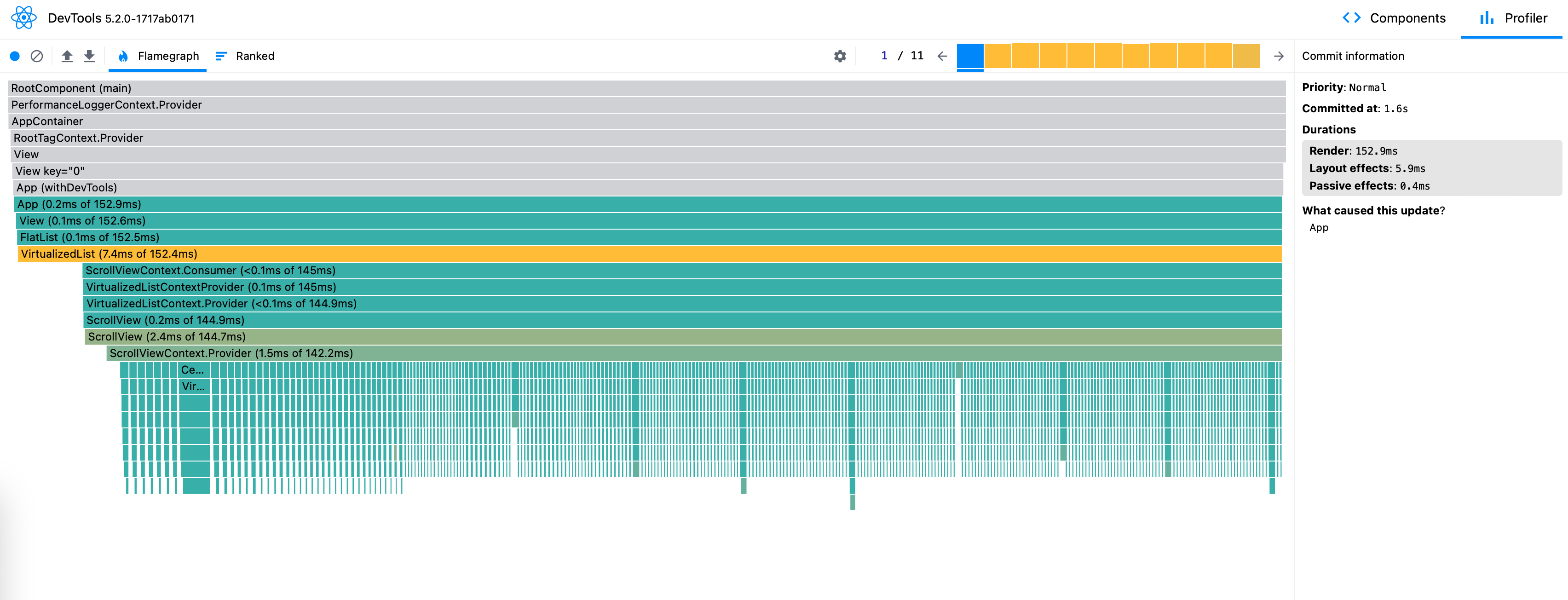Image resolution: width=1568 pixels, height=600 pixels.
Task: Open the Components tab
Action: (1394, 18)
